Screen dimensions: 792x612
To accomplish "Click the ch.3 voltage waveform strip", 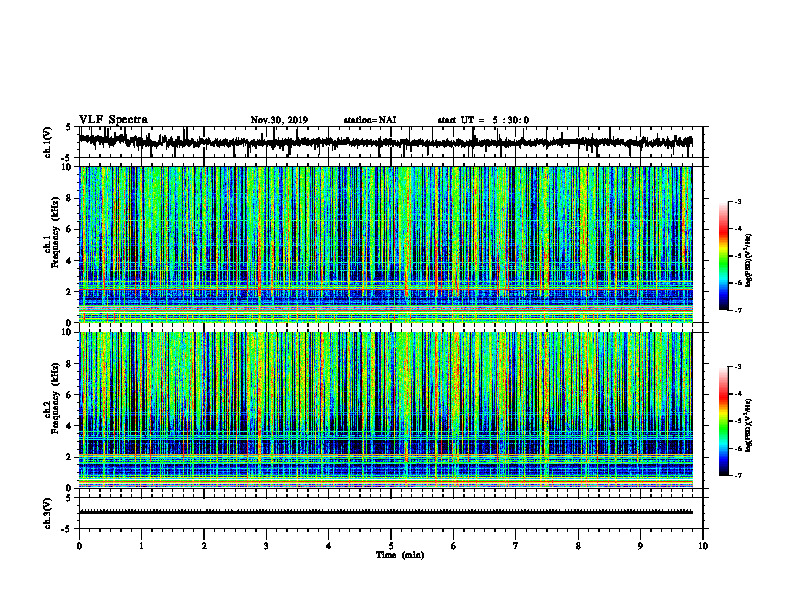I will tap(385, 512).
